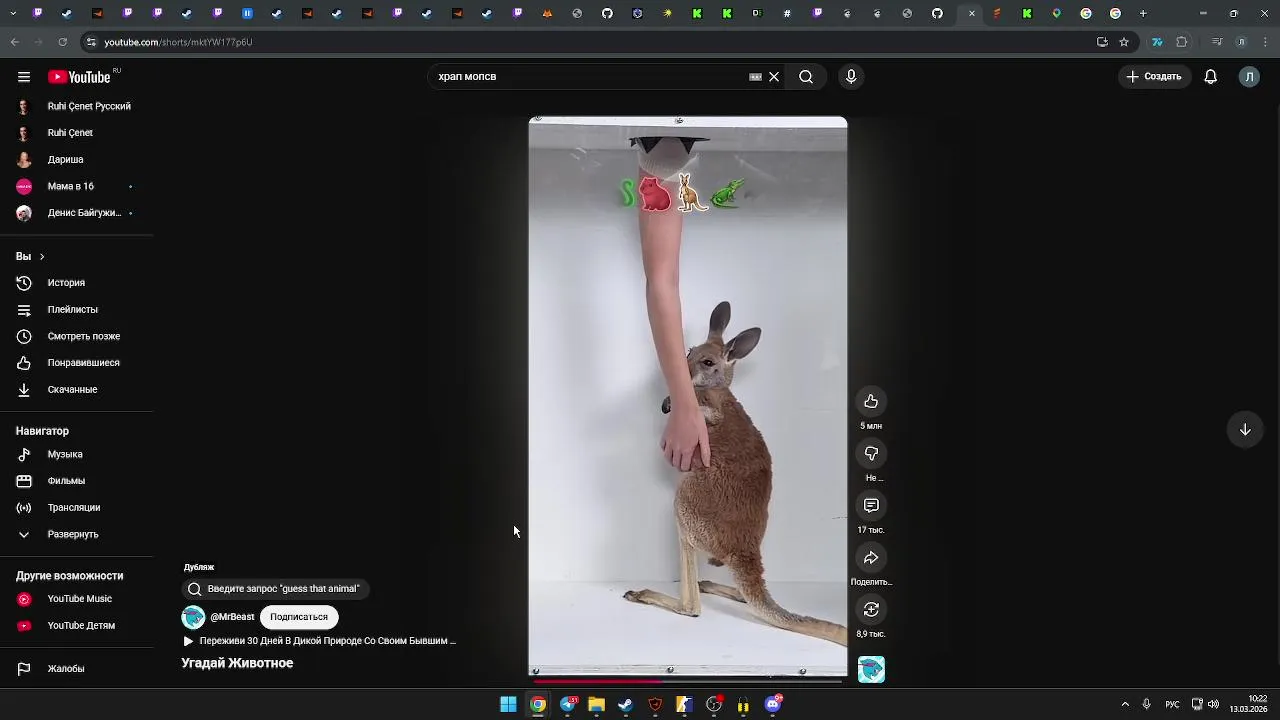Reload the page with the refresh button
Viewport: 1280px width, 720px height.
pos(62,42)
